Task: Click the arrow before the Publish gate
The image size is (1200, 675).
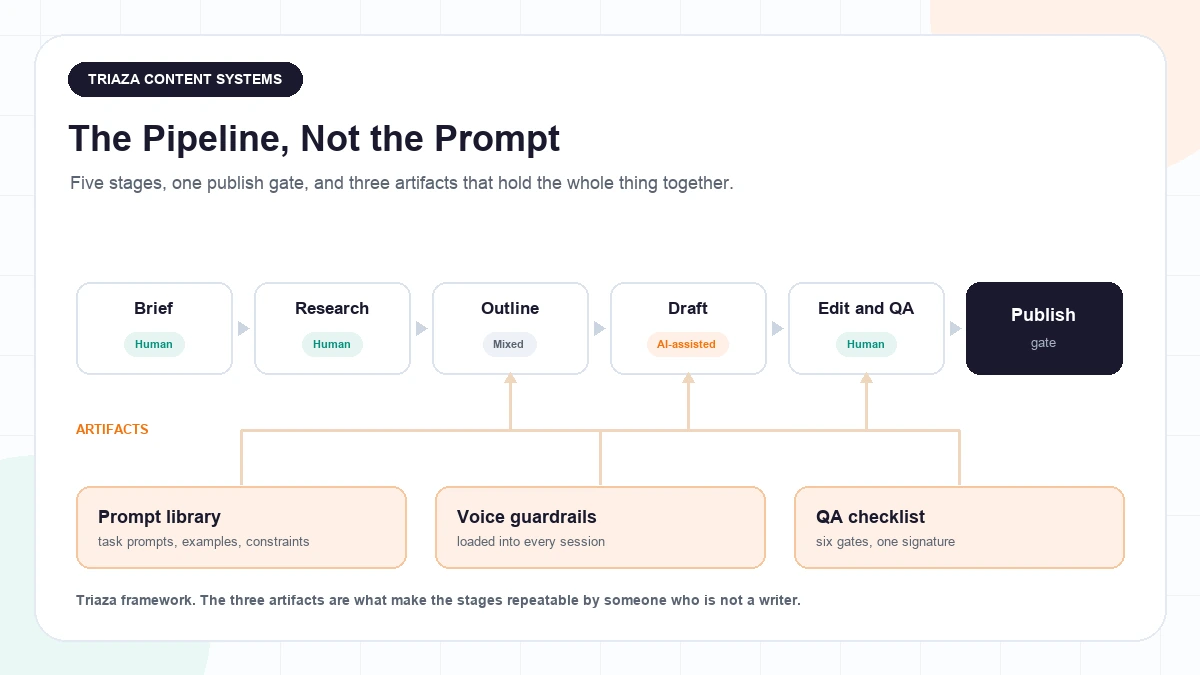Action: coord(955,328)
